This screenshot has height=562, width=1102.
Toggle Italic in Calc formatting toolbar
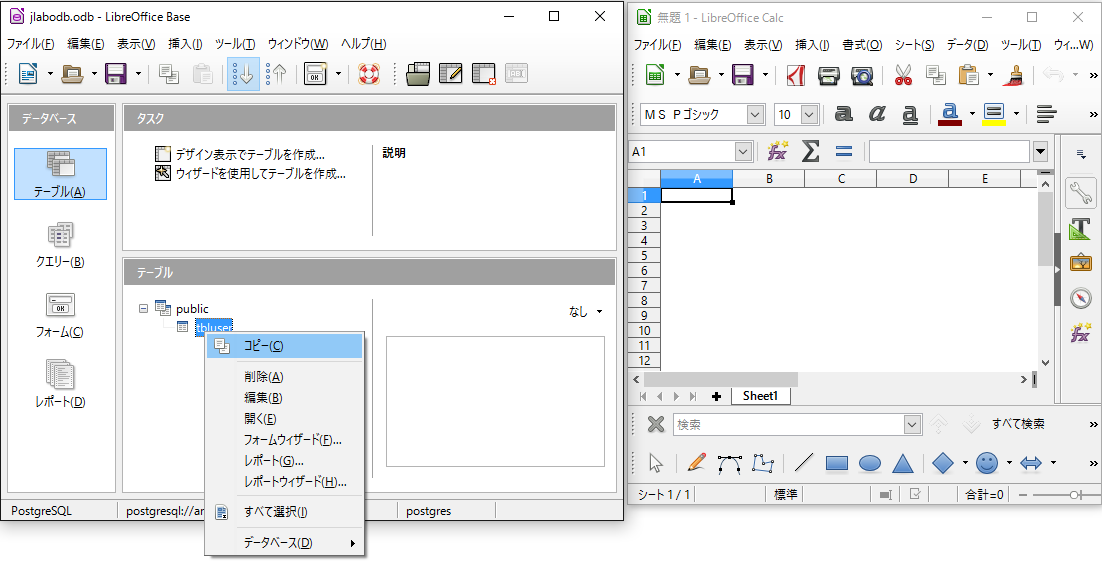[x=876, y=113]
